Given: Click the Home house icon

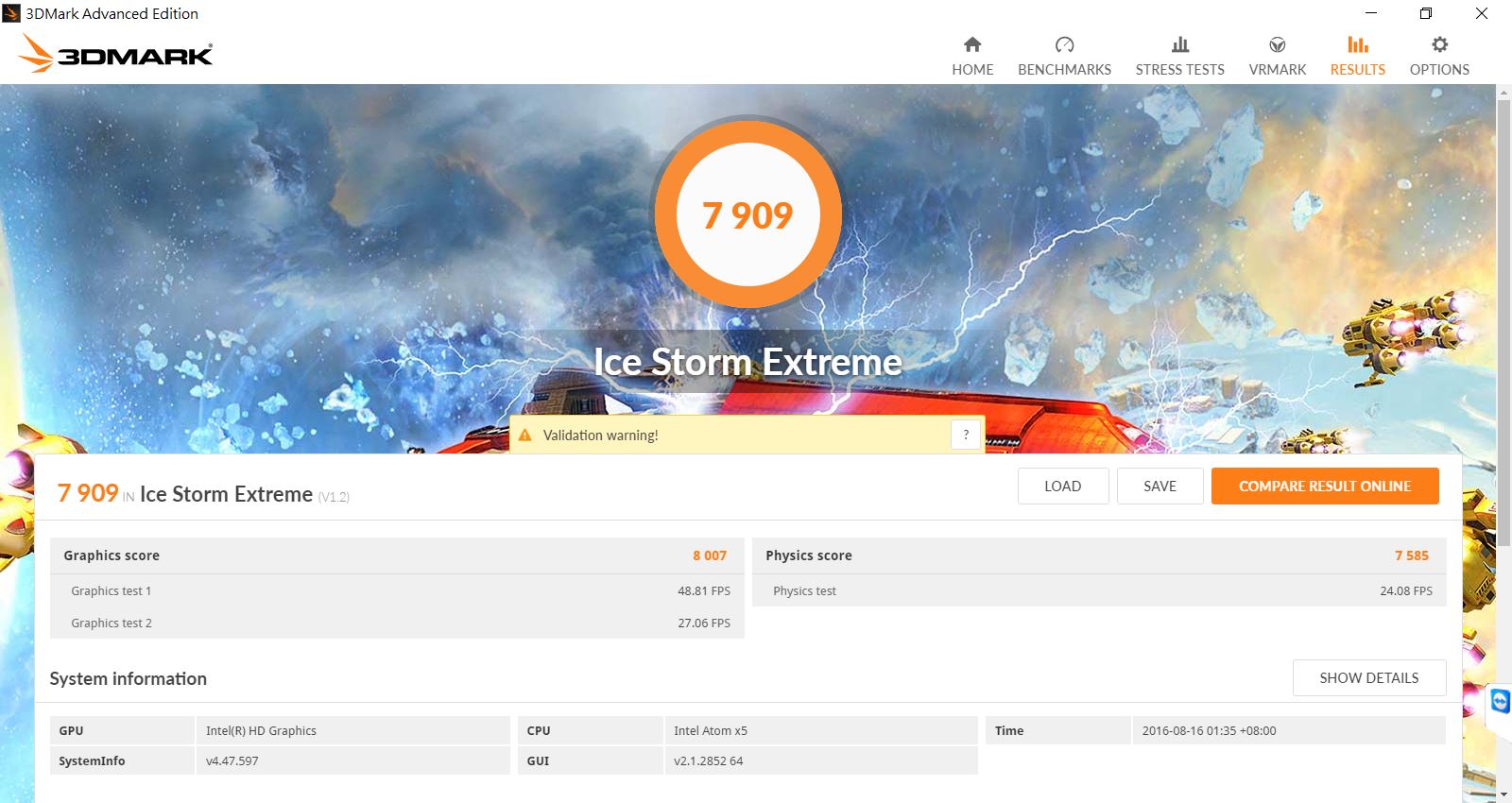Looking at the screenshot, I should coord(972,44).
